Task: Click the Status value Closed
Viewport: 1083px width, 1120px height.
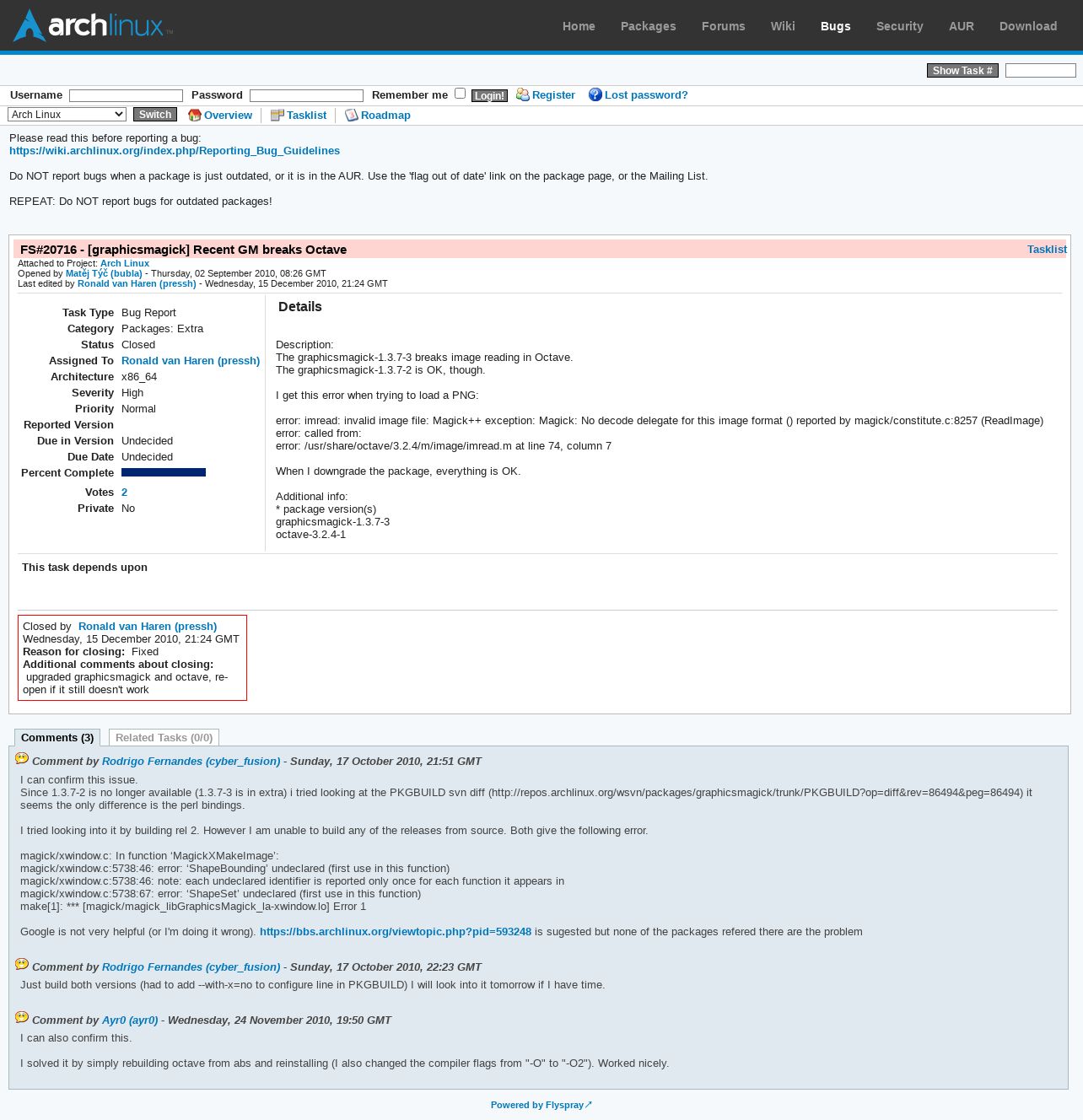Action: coord(138,345)
